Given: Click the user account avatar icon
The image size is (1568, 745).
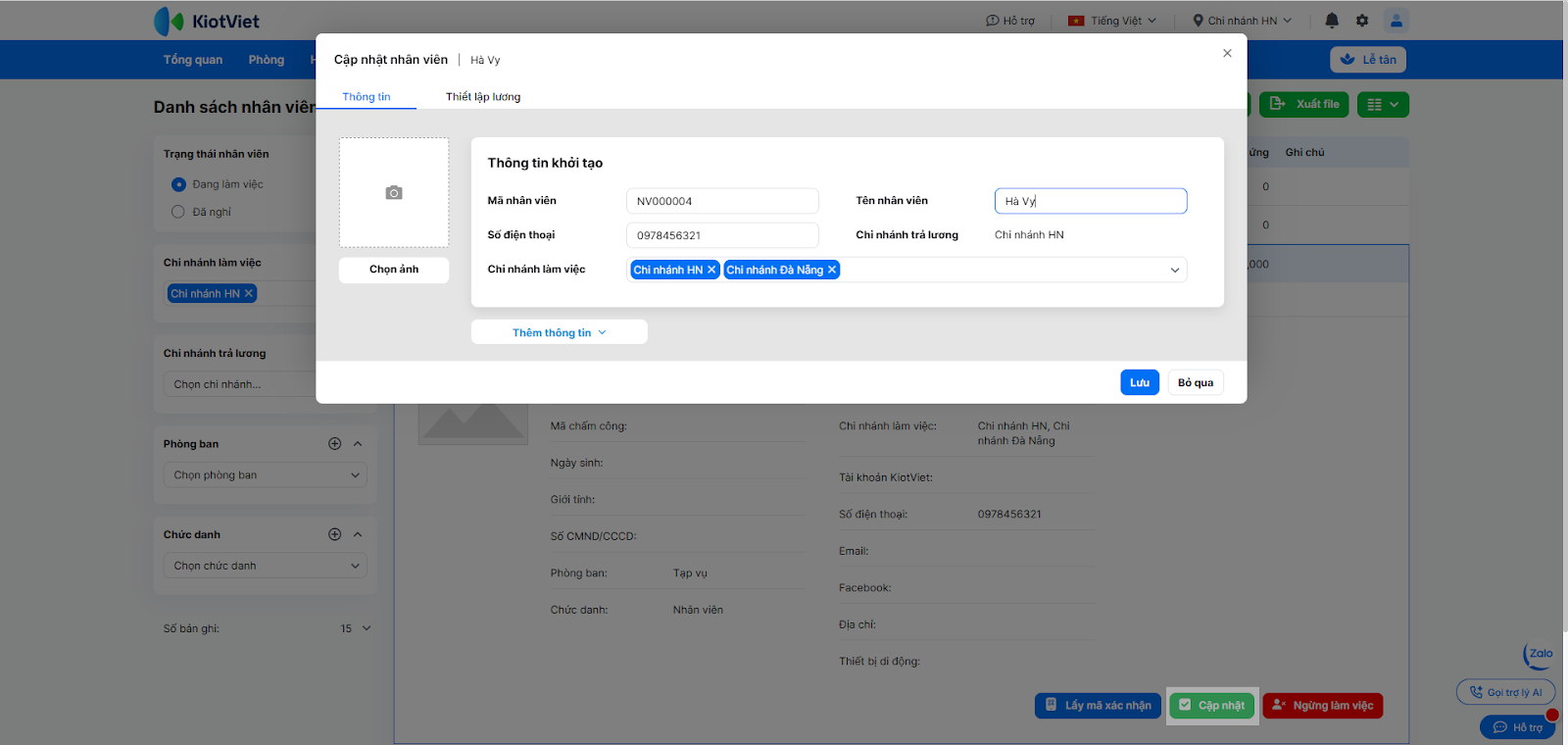Looking at the screenshot, I should click(1396, 21).
